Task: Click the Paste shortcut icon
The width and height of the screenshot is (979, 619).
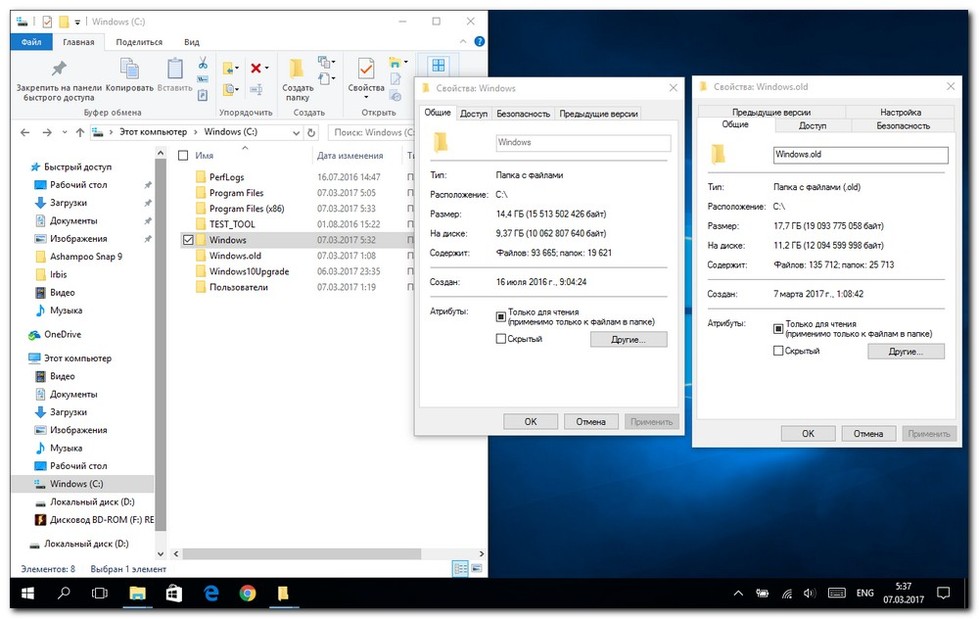Action: pos(203,95)
